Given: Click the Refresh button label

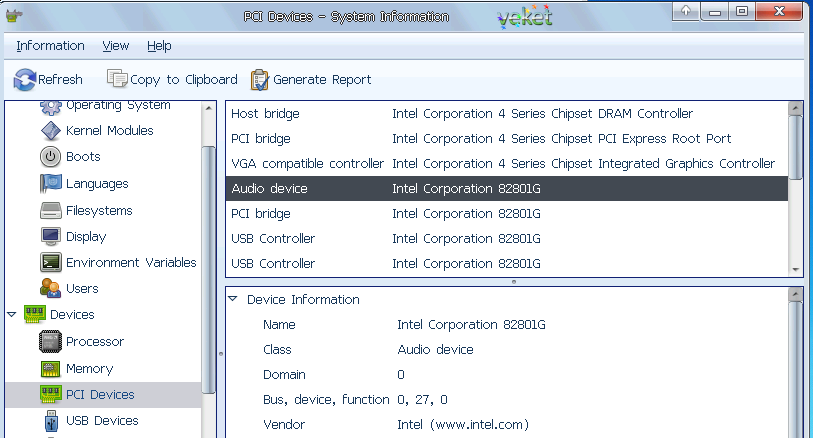Looking at the screenshot, I should click(60, 79).
